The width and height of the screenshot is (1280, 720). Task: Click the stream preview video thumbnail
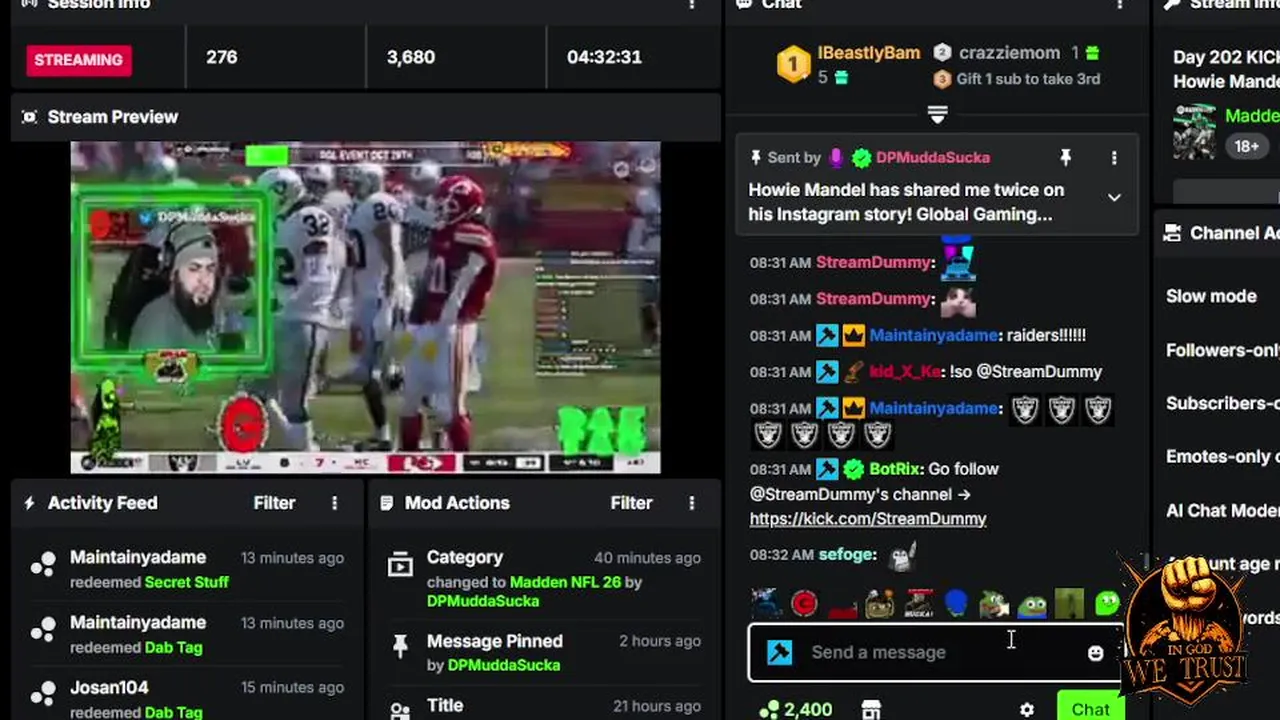pos(365,307)
